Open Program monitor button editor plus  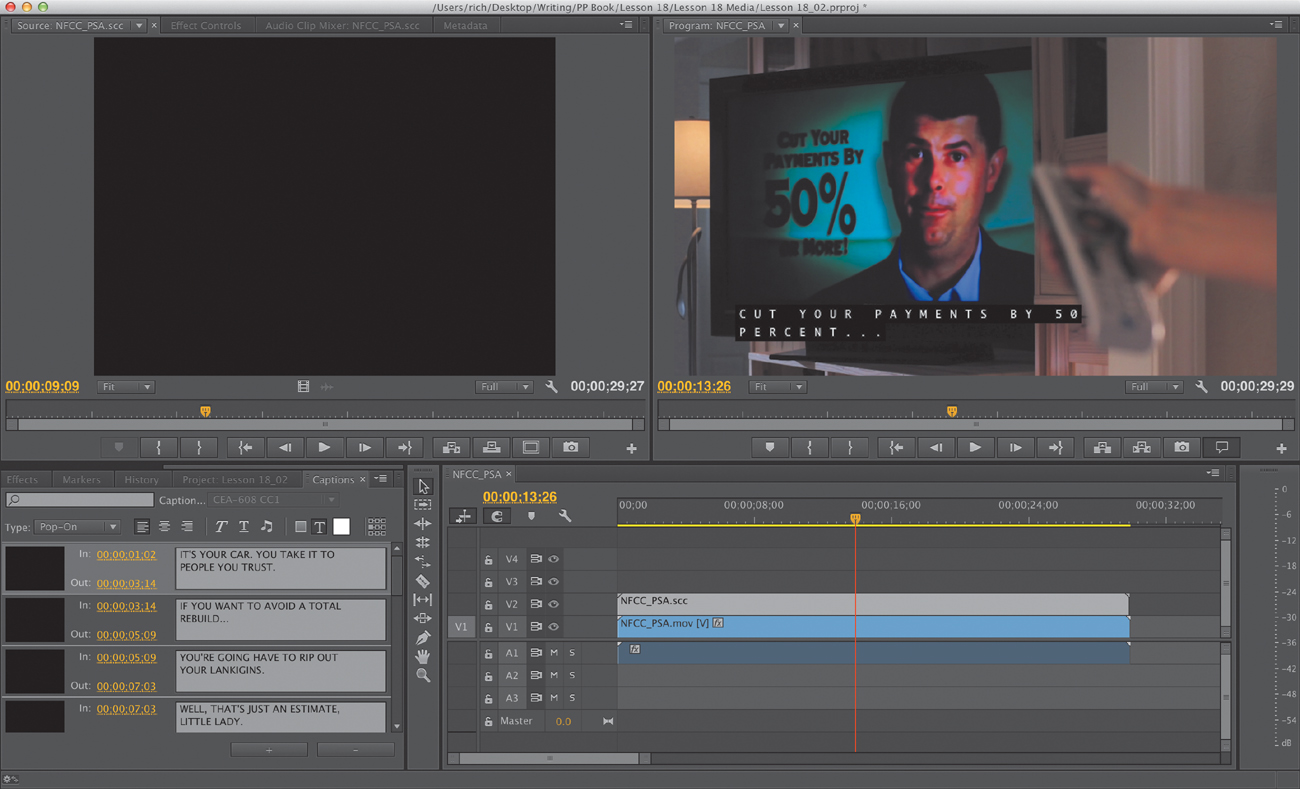pyautogui.click(x=1281, y=449)
